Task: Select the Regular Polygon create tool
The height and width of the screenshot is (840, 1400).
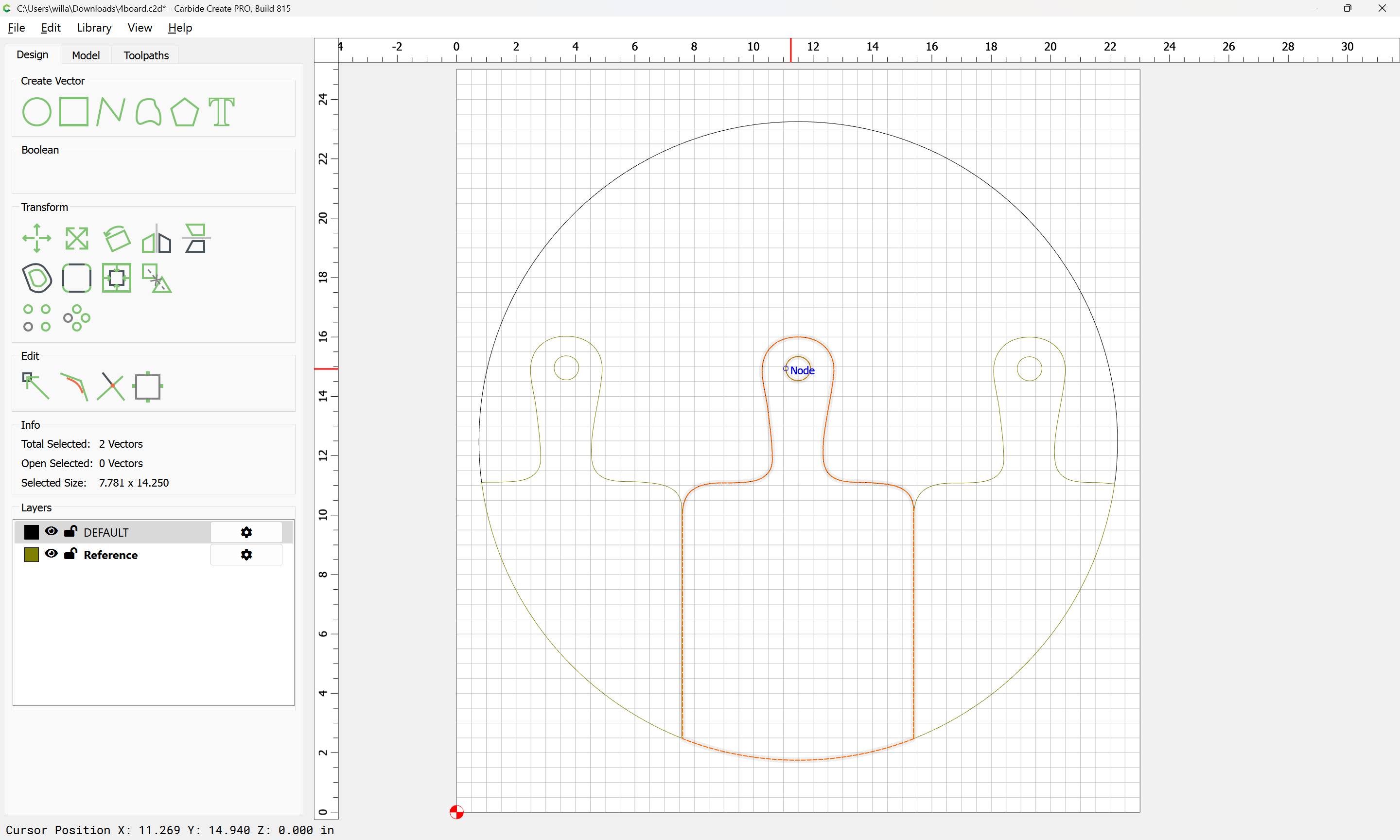Action: (184, 111)
